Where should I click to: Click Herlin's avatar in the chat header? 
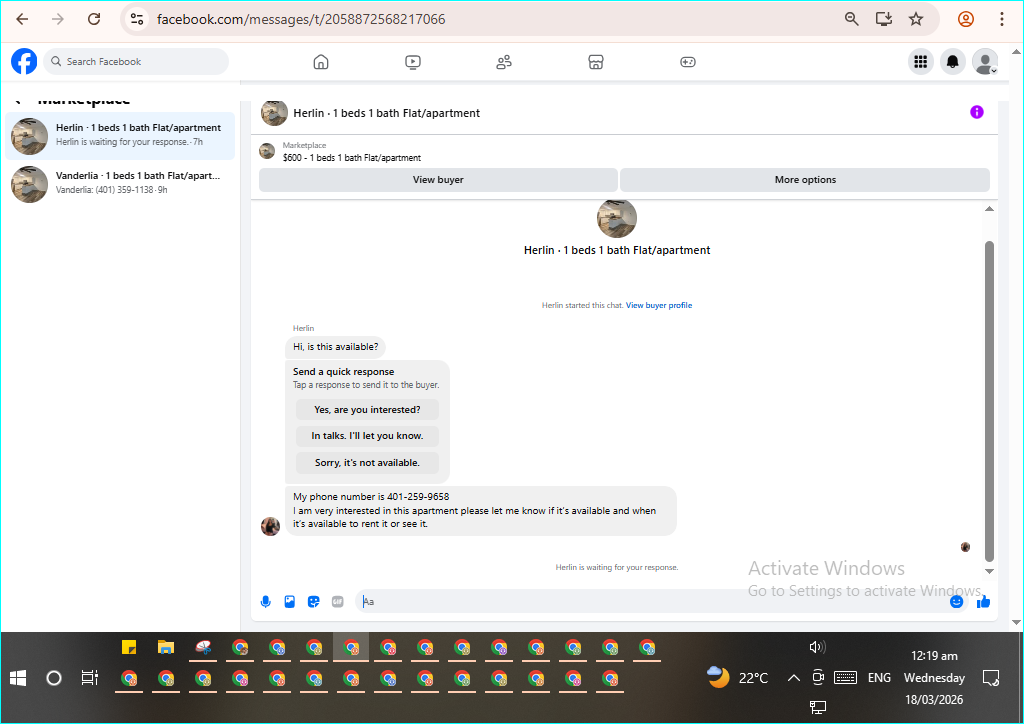[x=274, y=113]
